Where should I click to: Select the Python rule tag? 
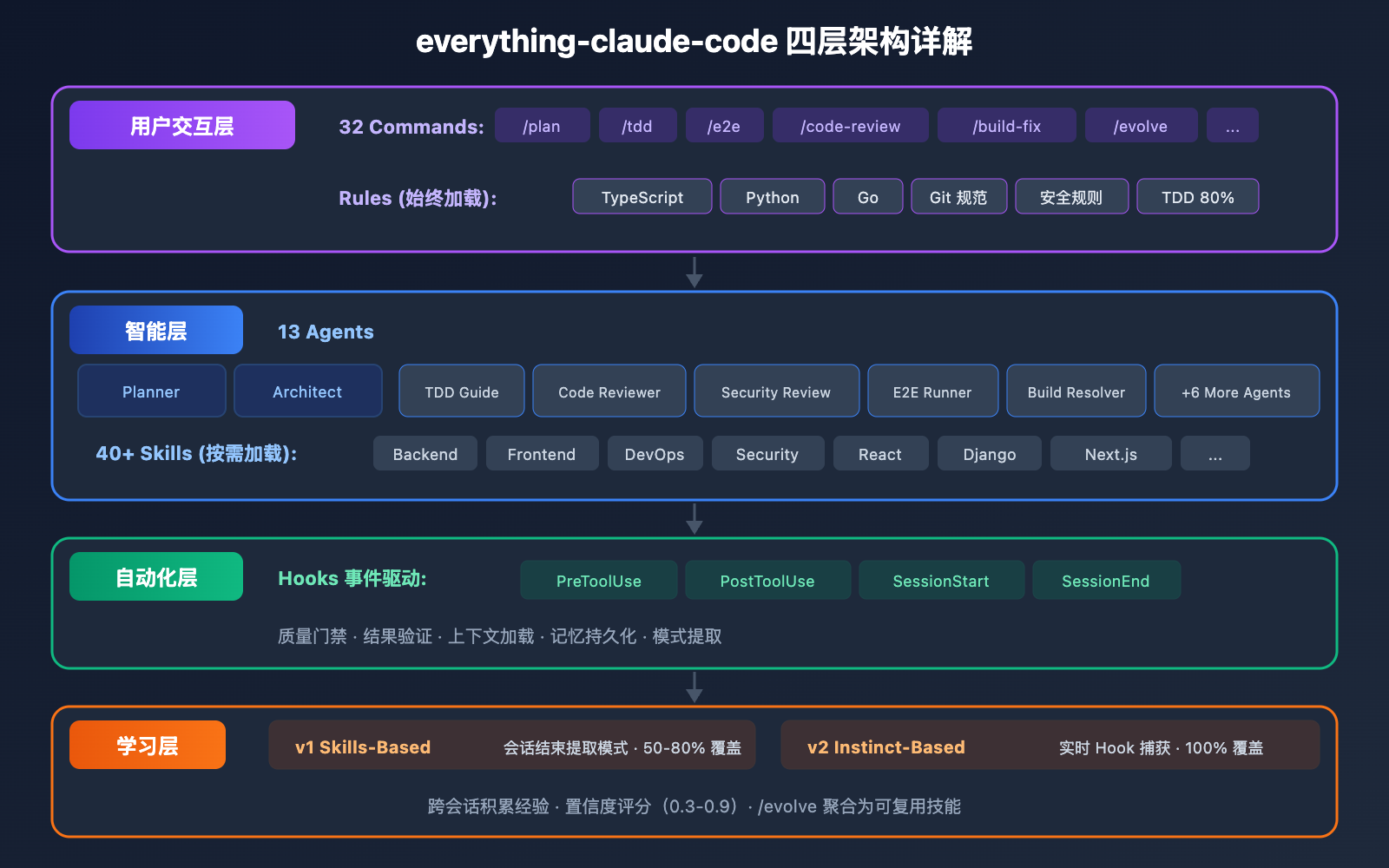772,196
